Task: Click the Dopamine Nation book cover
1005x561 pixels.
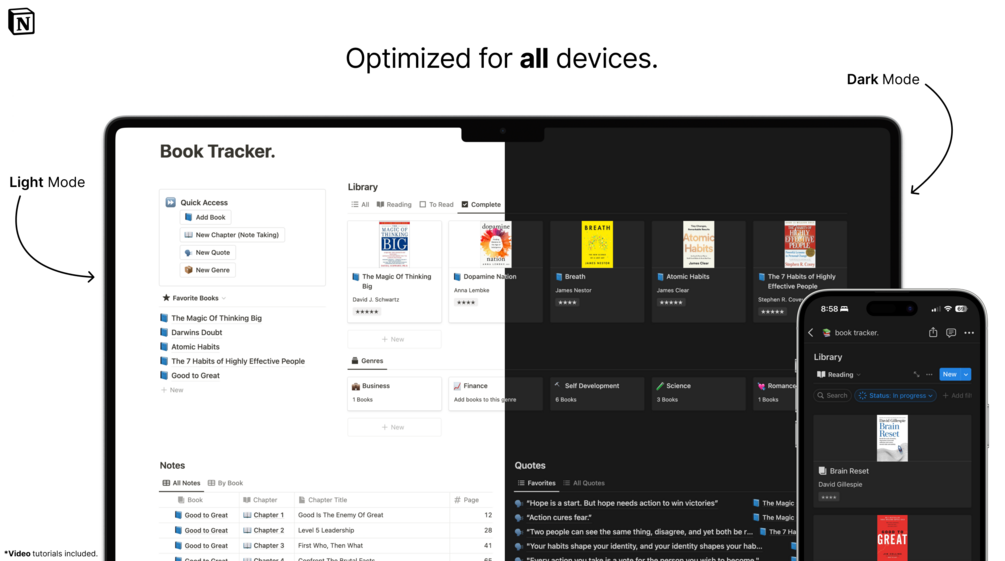Action: click(495, 244)
